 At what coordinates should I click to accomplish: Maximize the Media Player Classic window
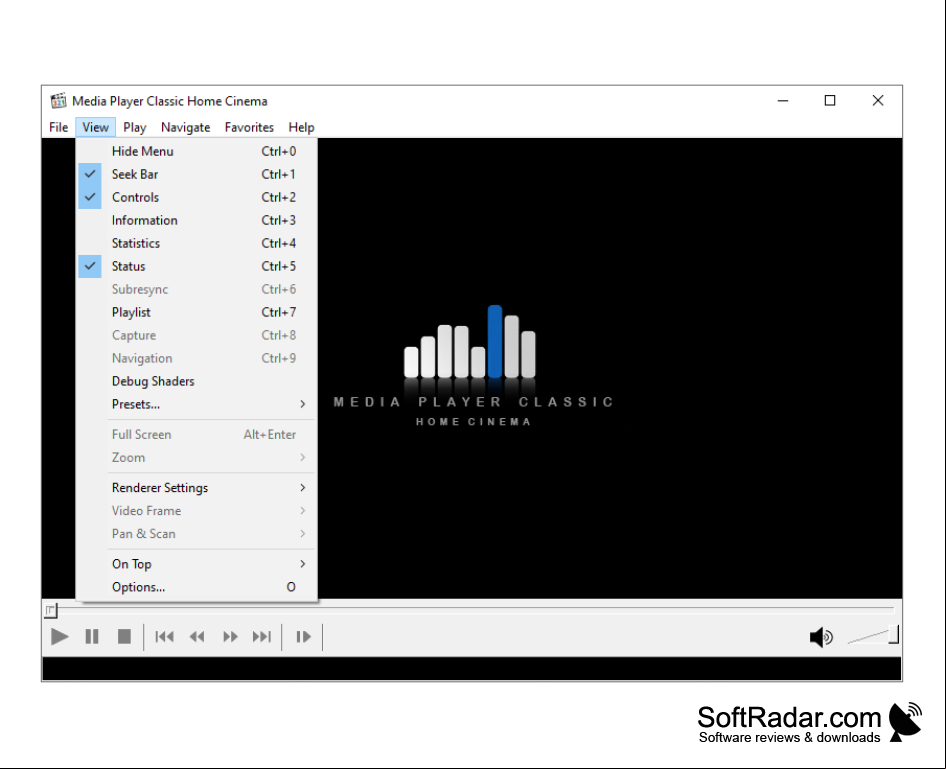pyautogui.click(x=830, y=101)
